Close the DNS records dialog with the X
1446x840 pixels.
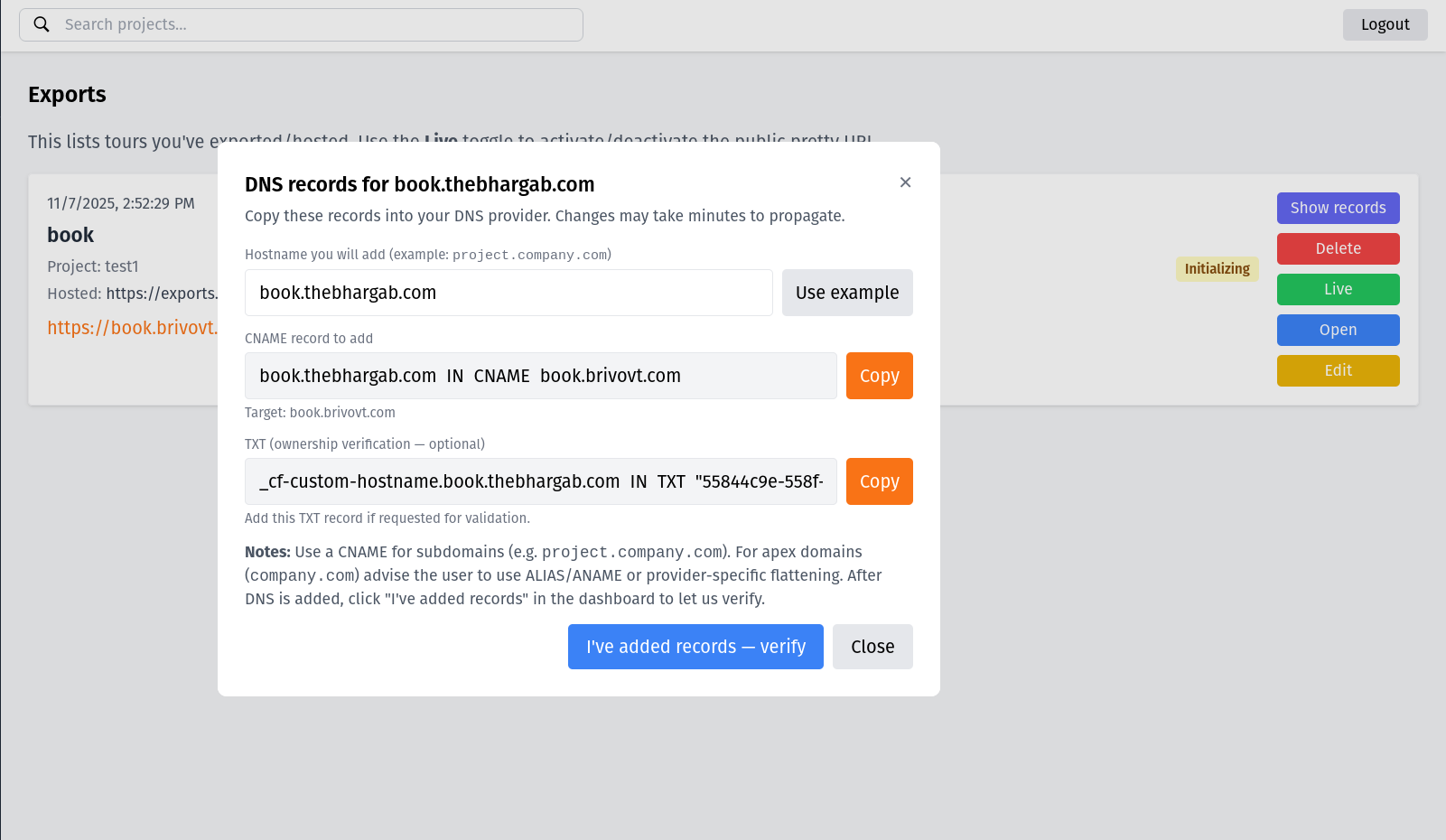[x=905, y=182]
